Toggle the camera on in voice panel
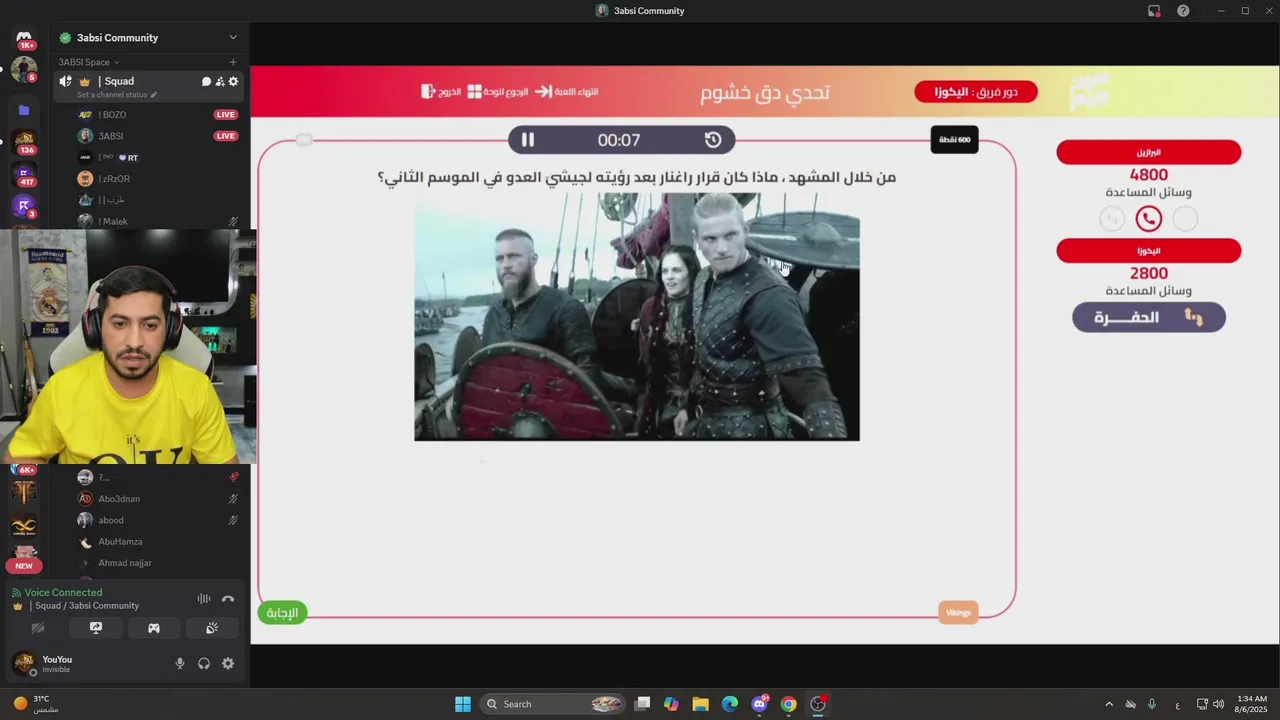 pos(38,628)
